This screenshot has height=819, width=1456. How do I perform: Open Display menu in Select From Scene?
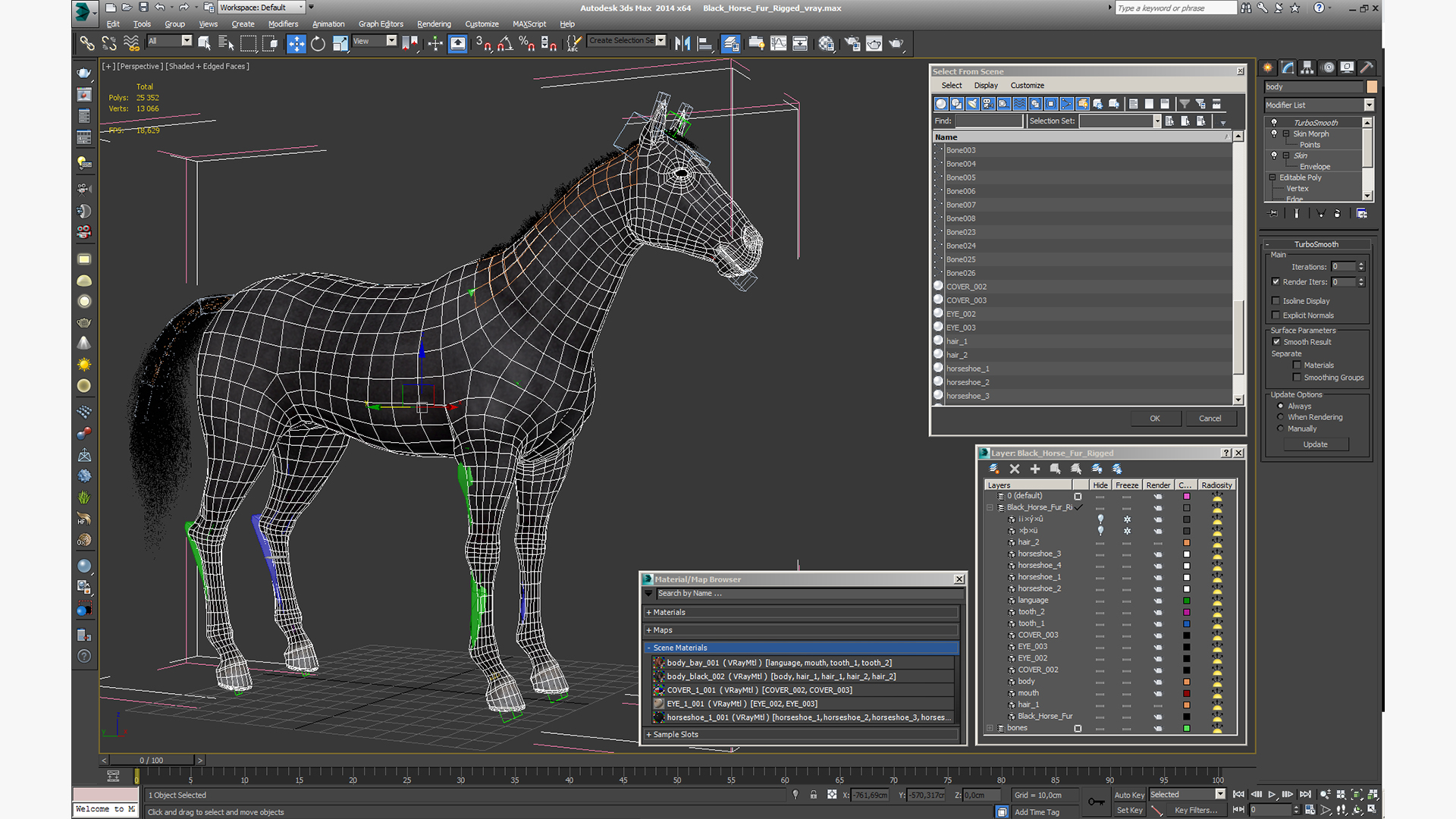986,86
